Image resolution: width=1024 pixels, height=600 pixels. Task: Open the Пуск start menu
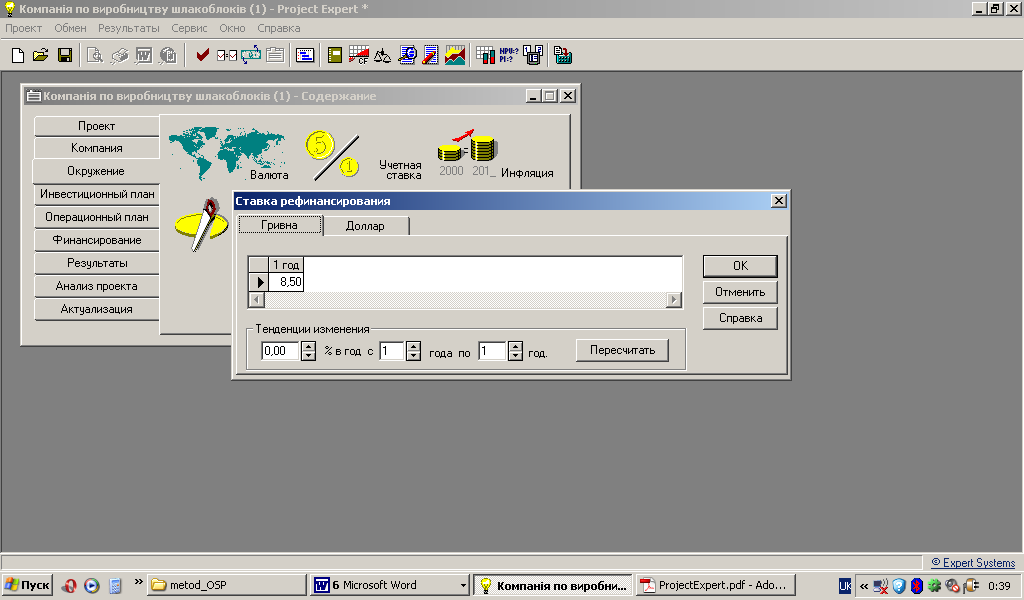point(27,585)
